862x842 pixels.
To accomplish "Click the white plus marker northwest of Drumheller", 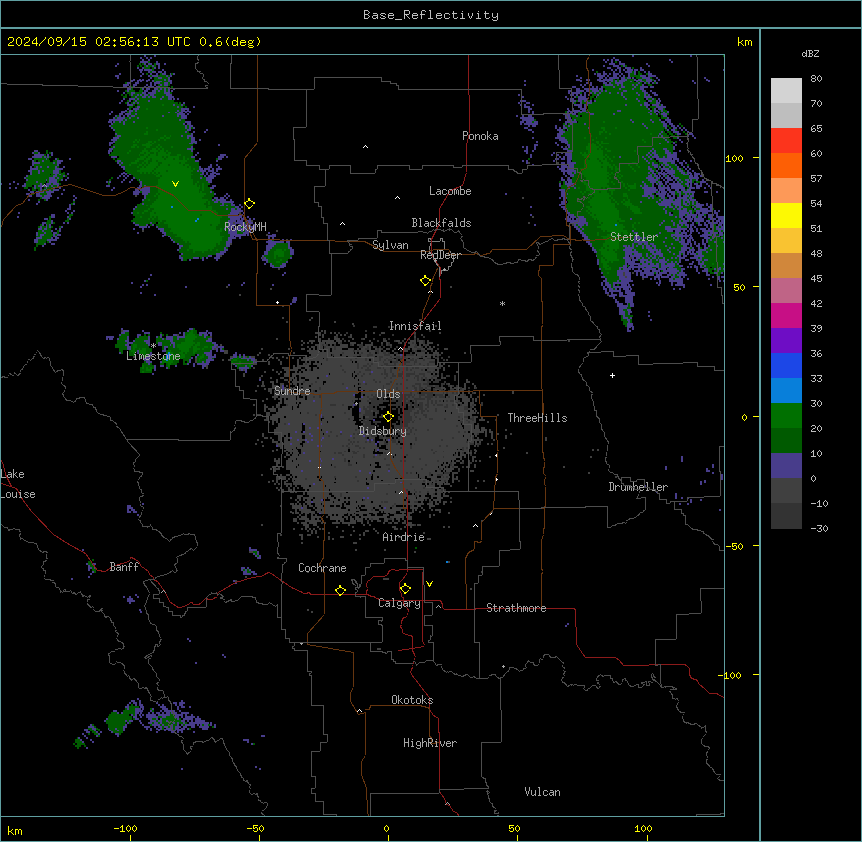I will [x=612, y=375].
